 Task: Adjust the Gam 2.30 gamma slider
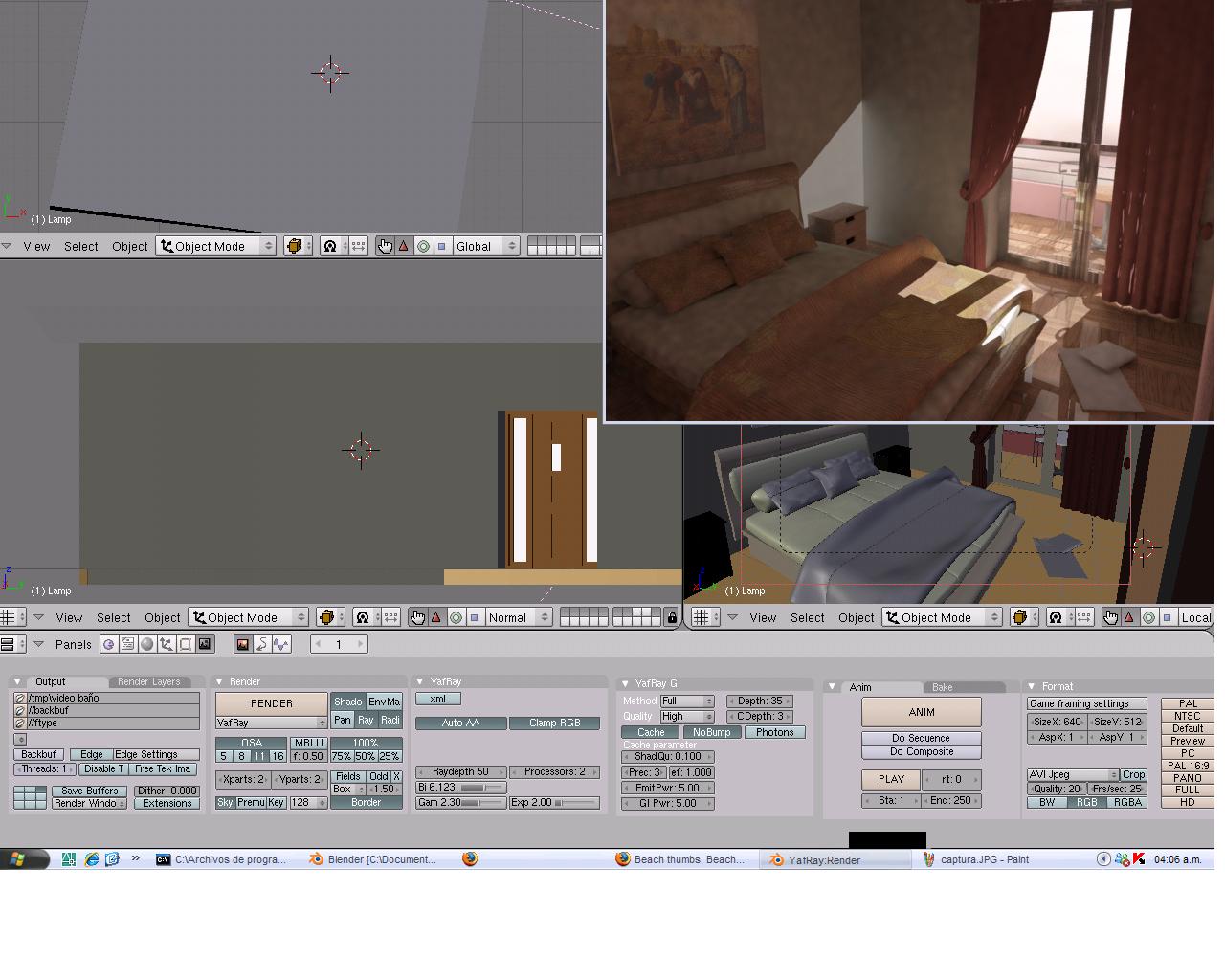point(461,802)
